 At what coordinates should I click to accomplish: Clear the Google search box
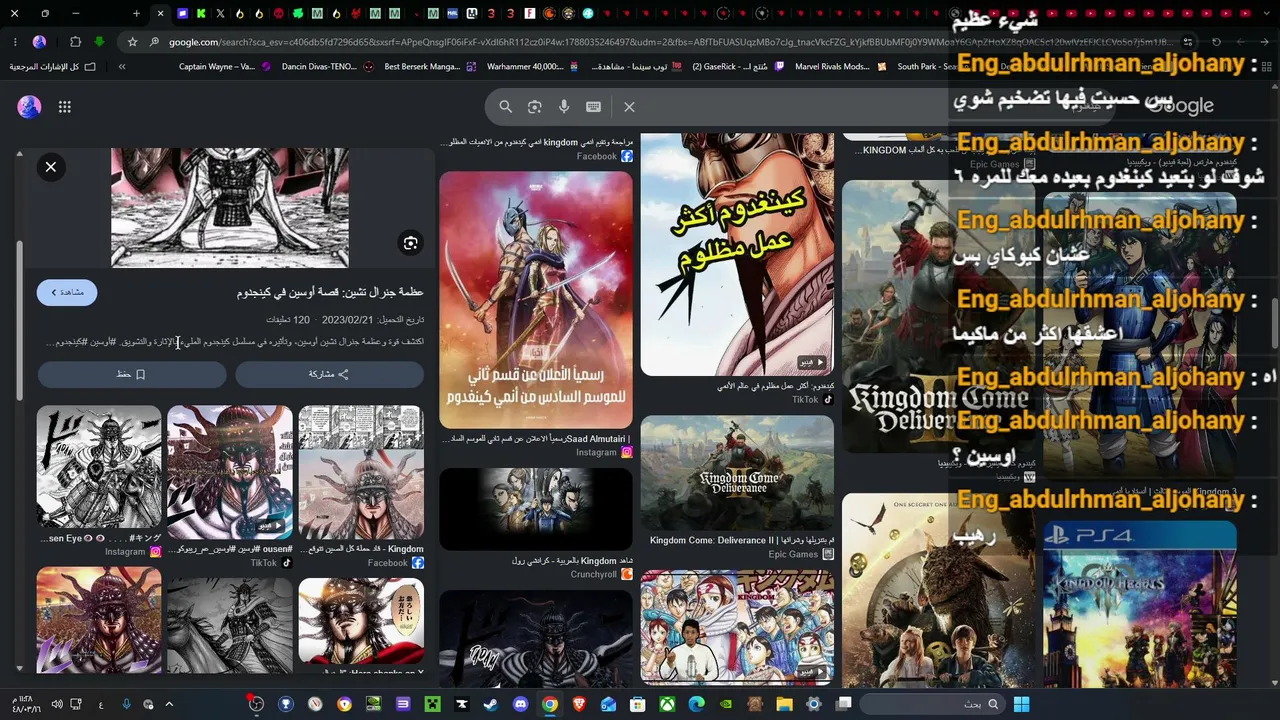tap(629, 107)
